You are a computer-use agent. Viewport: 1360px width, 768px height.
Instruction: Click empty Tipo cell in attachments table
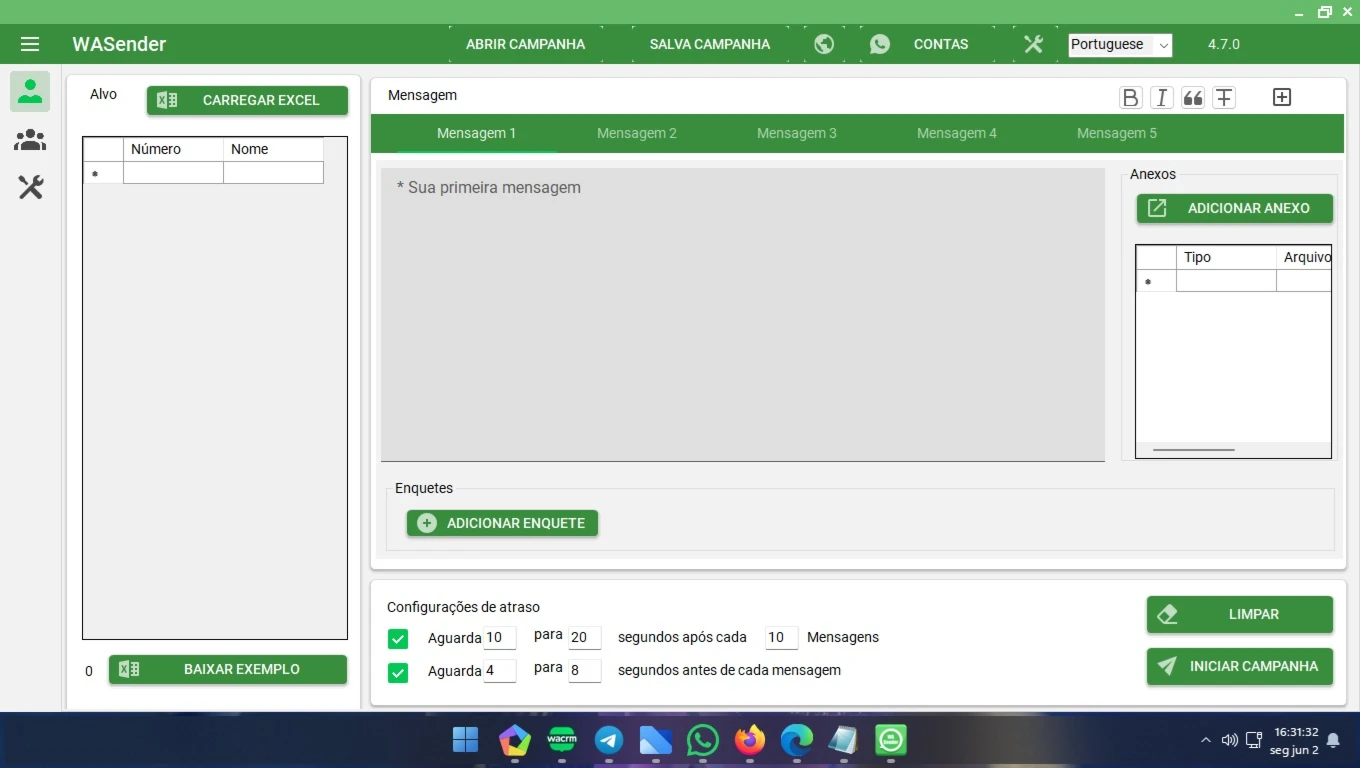click(1226, 281)
